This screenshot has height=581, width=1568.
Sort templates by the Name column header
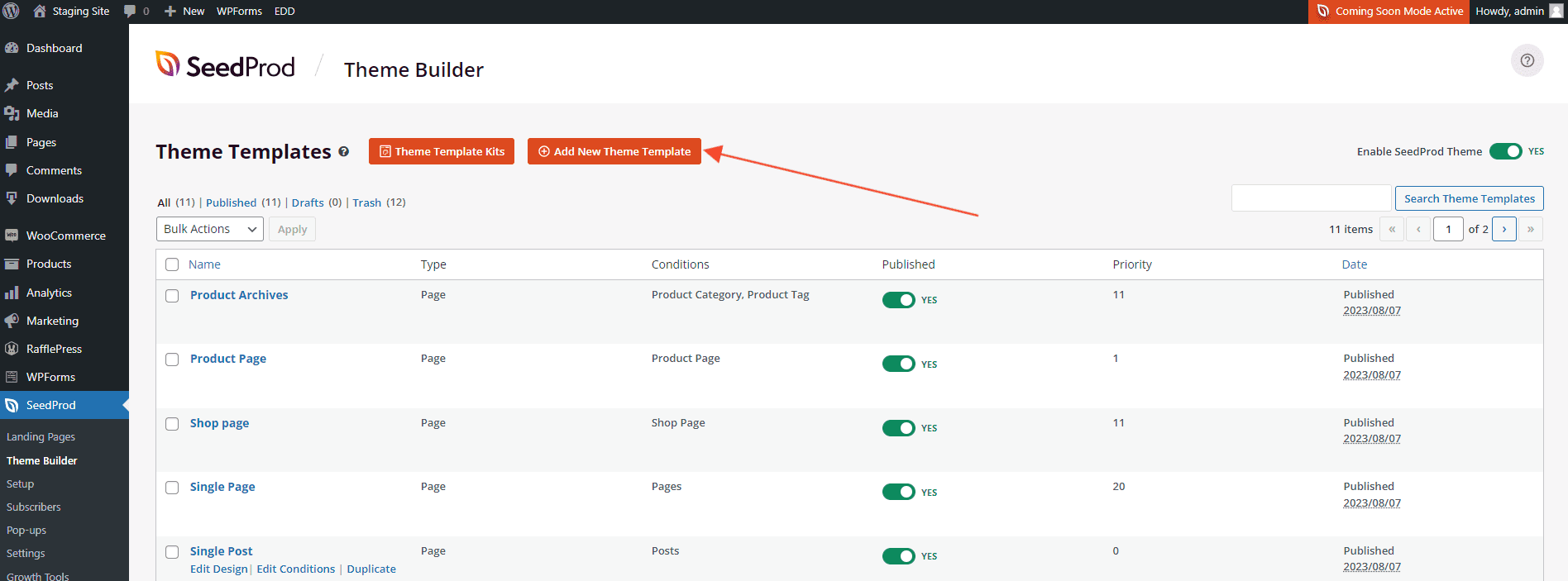204,264
